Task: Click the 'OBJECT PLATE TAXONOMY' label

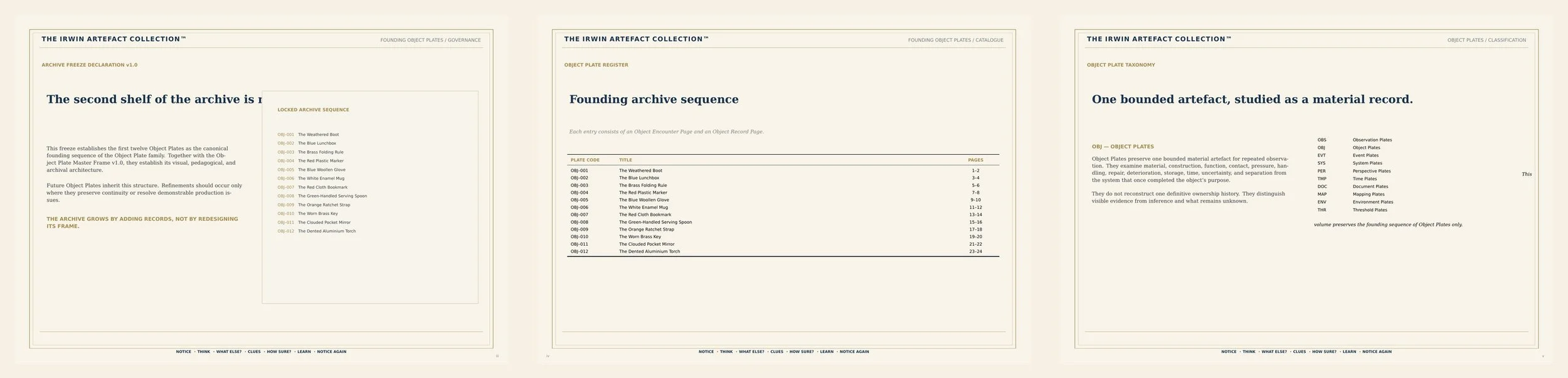Action: 1120,65
